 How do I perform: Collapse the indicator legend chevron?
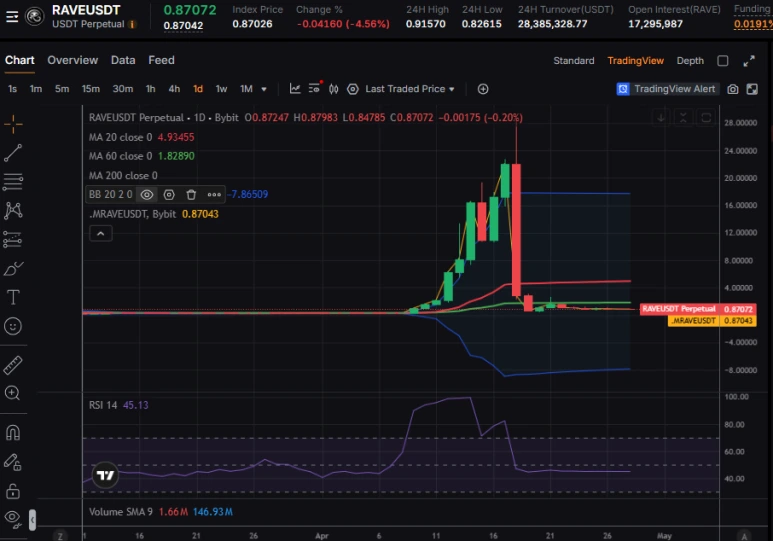click(x=101, y=233)
